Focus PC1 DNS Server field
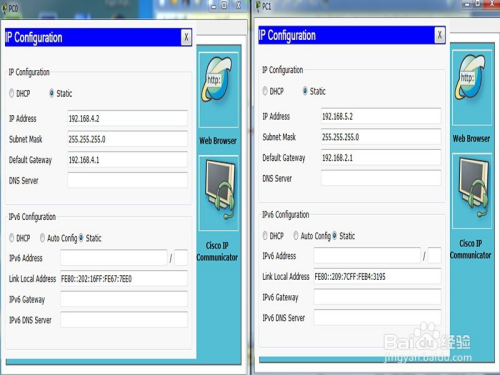The height and width of the screenshot is (375, 500). (x=381, y=178)
